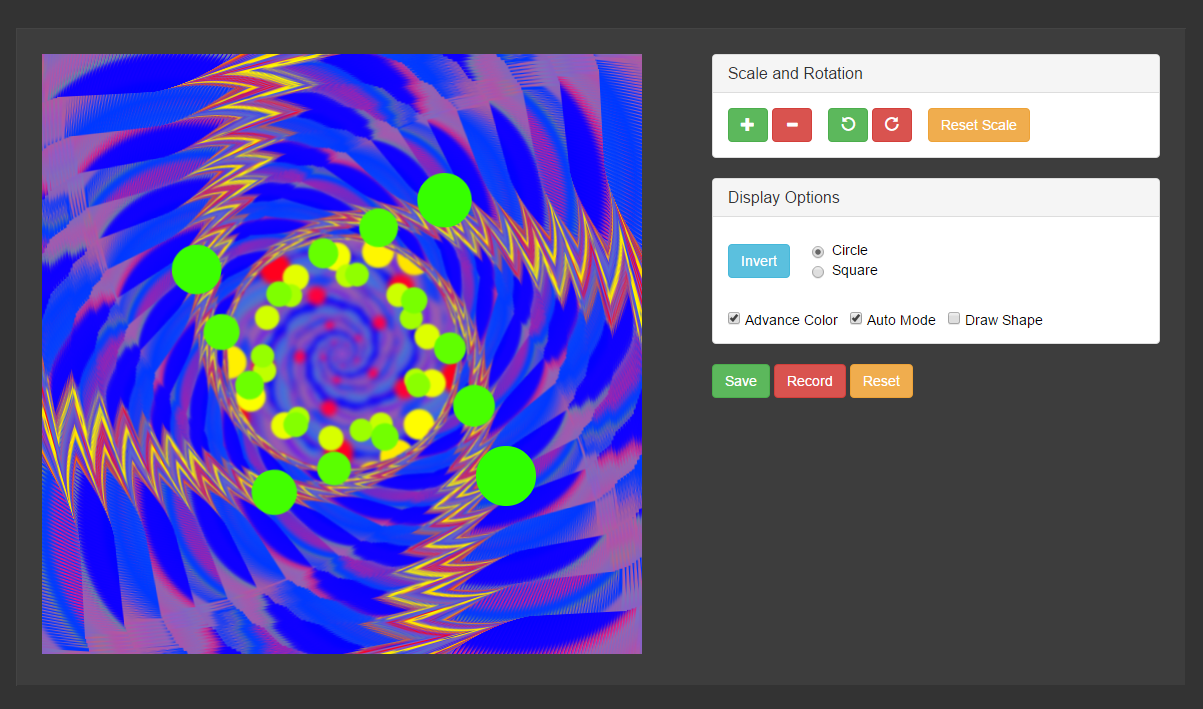Click the red rotate clockwise icon
Screen dimensions: 1203x709
coord(892,125)
